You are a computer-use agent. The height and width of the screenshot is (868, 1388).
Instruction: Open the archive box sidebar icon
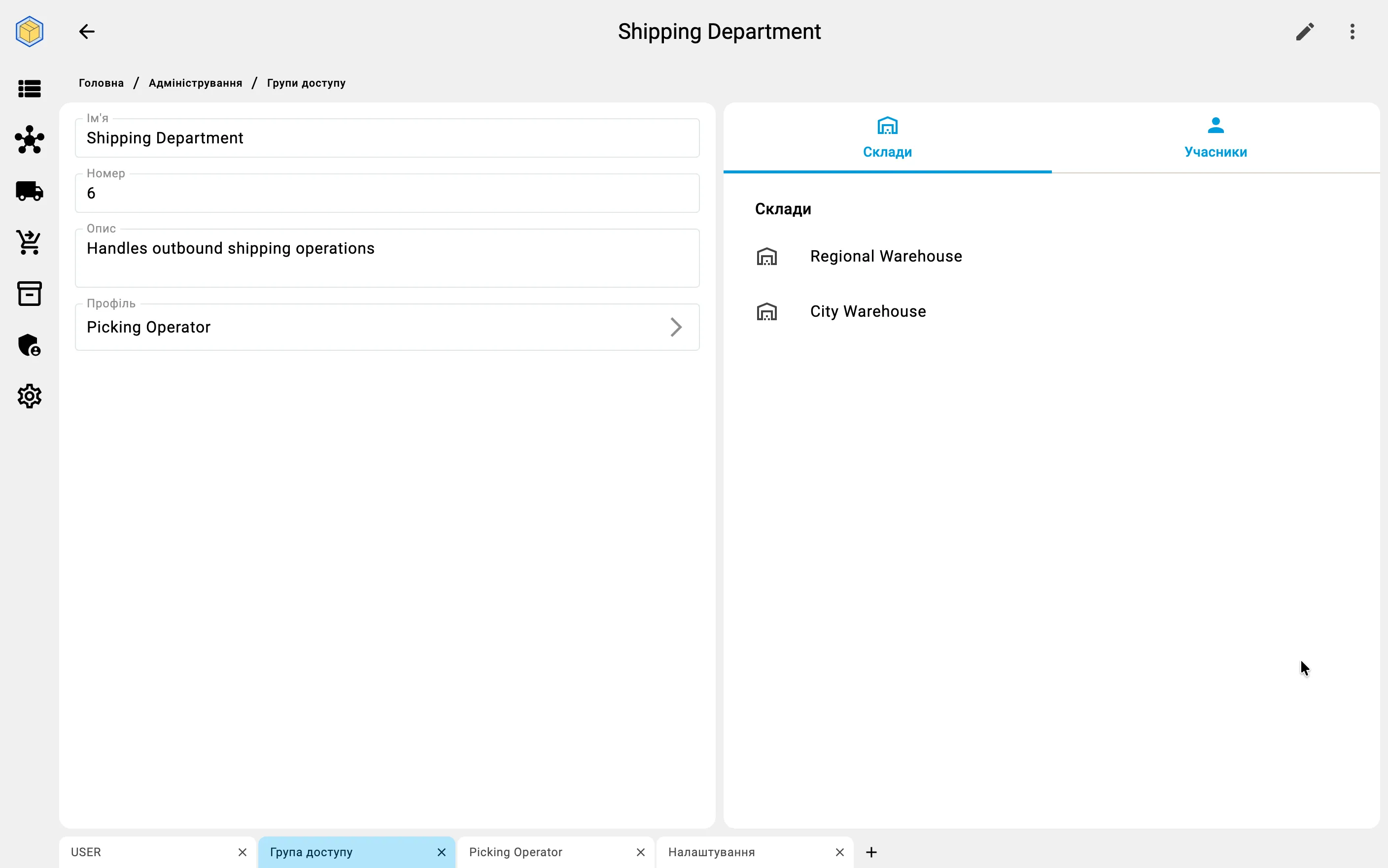(x=29, y=293)
